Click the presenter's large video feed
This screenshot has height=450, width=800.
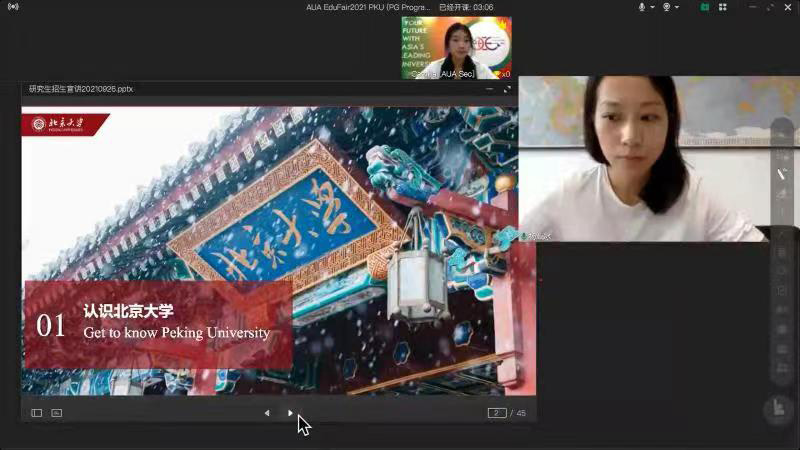click(644, 159)
